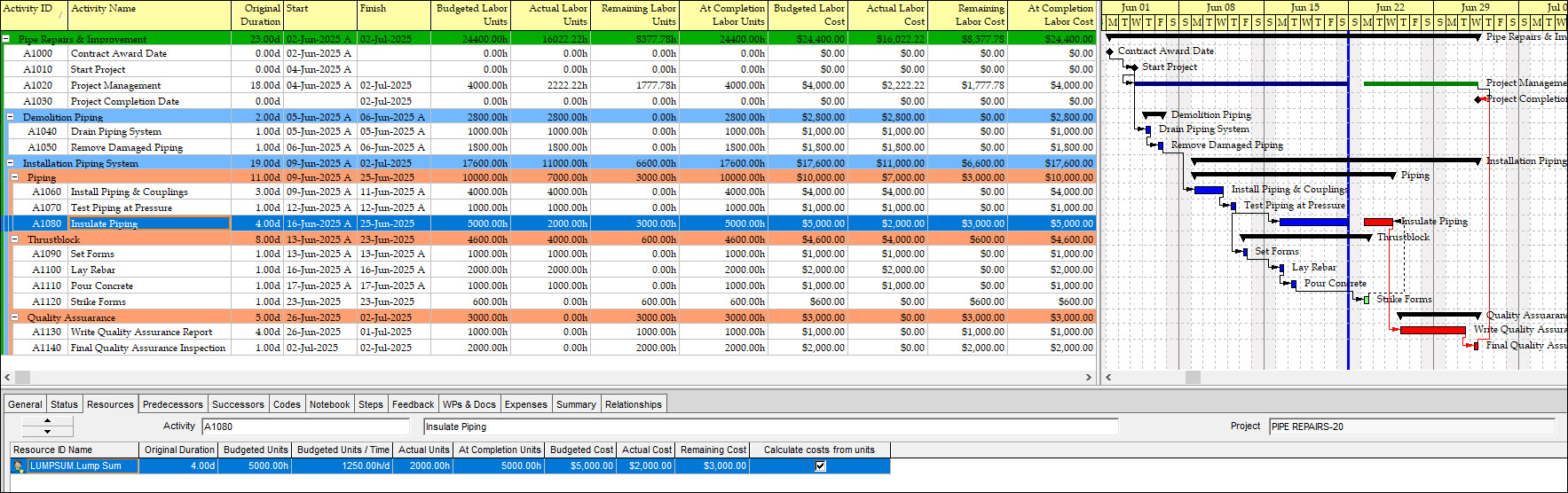Click the Jun 15 week header in timescale
The height and width of the screenshot is (493, 1568).
click(x=1305, y=7)
